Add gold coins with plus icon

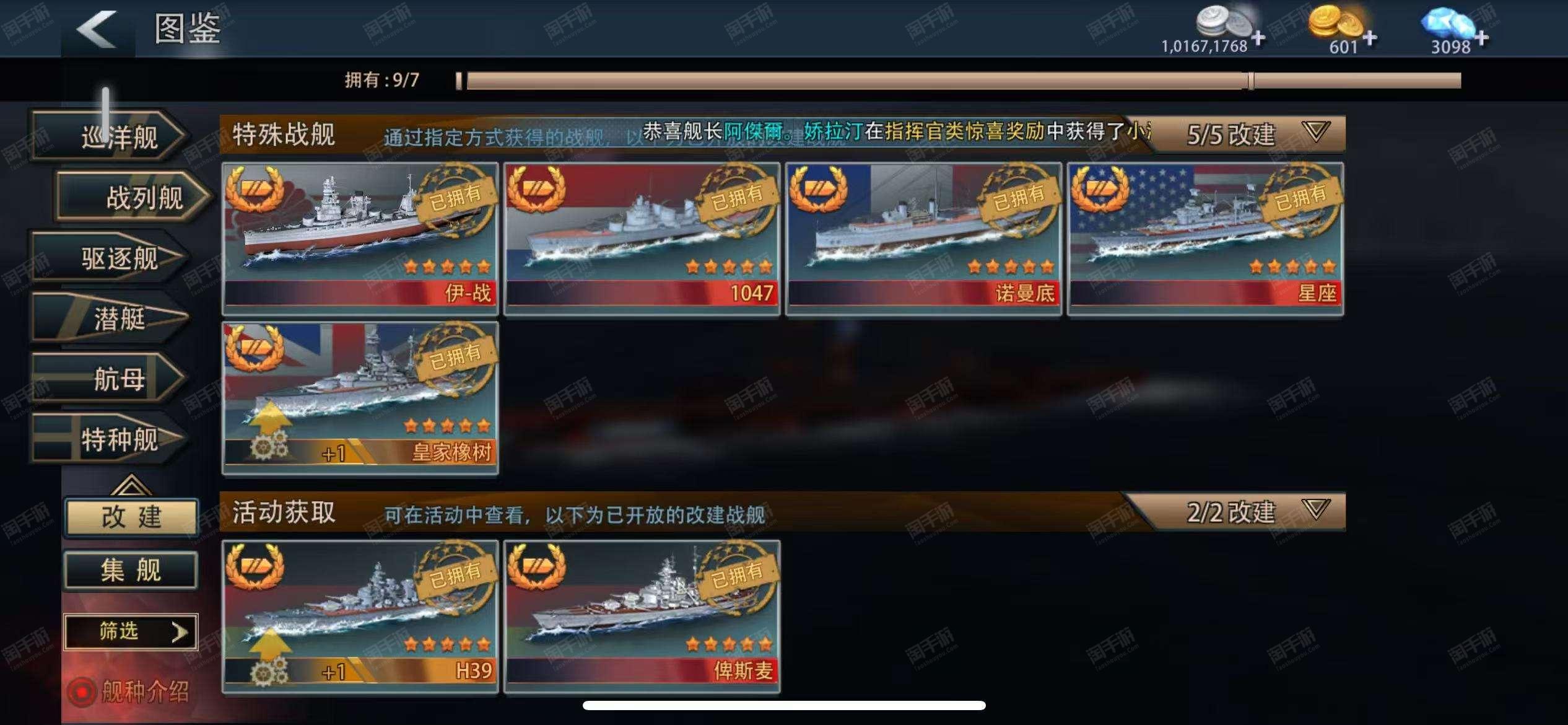point(1370,38)
